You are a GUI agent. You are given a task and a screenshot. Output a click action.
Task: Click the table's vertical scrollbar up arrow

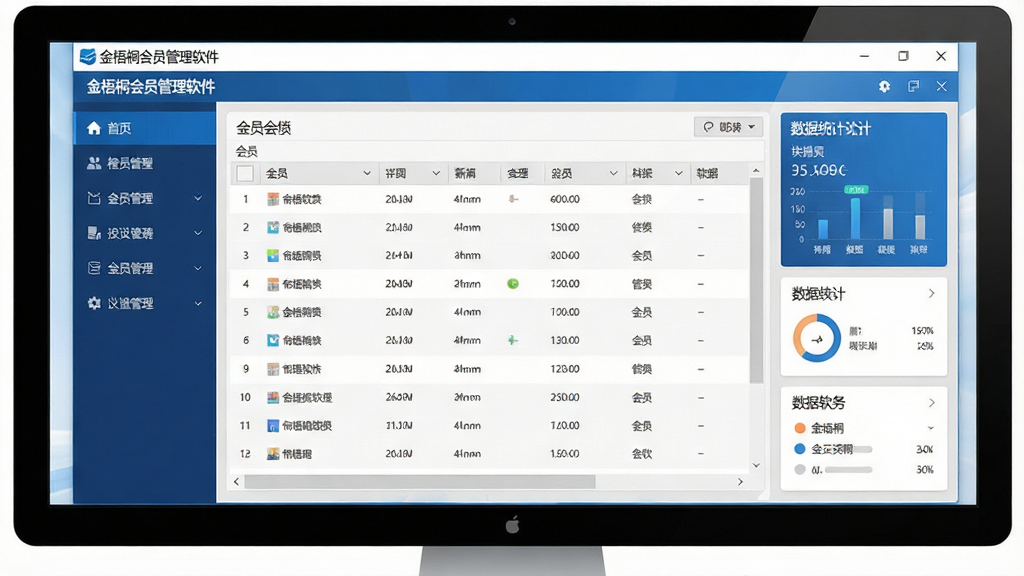[756, 170]
